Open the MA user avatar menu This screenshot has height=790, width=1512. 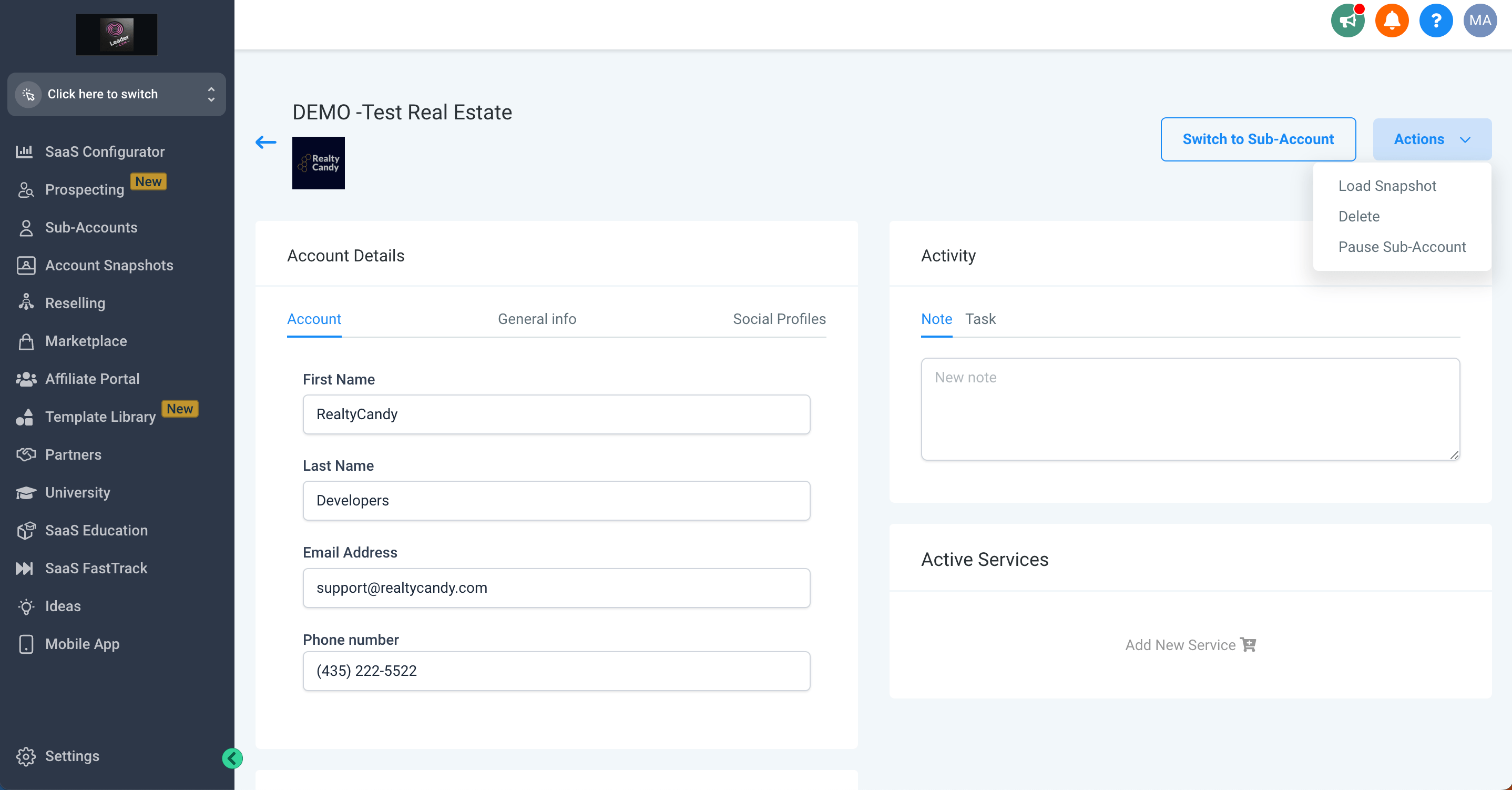(1480, 21)
